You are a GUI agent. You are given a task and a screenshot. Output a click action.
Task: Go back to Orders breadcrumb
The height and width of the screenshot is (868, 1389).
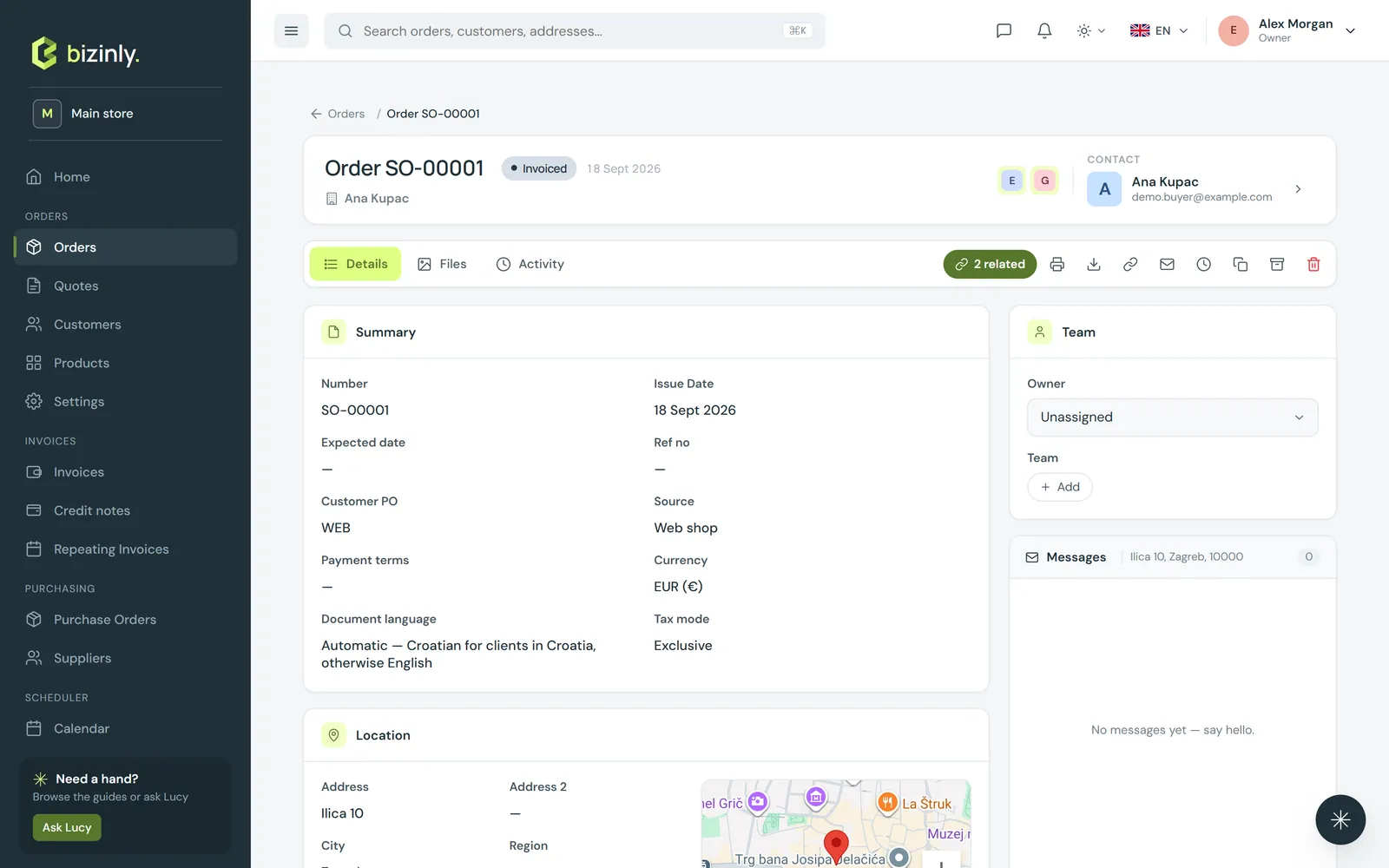pyautogui.click(x=338, y=114)
